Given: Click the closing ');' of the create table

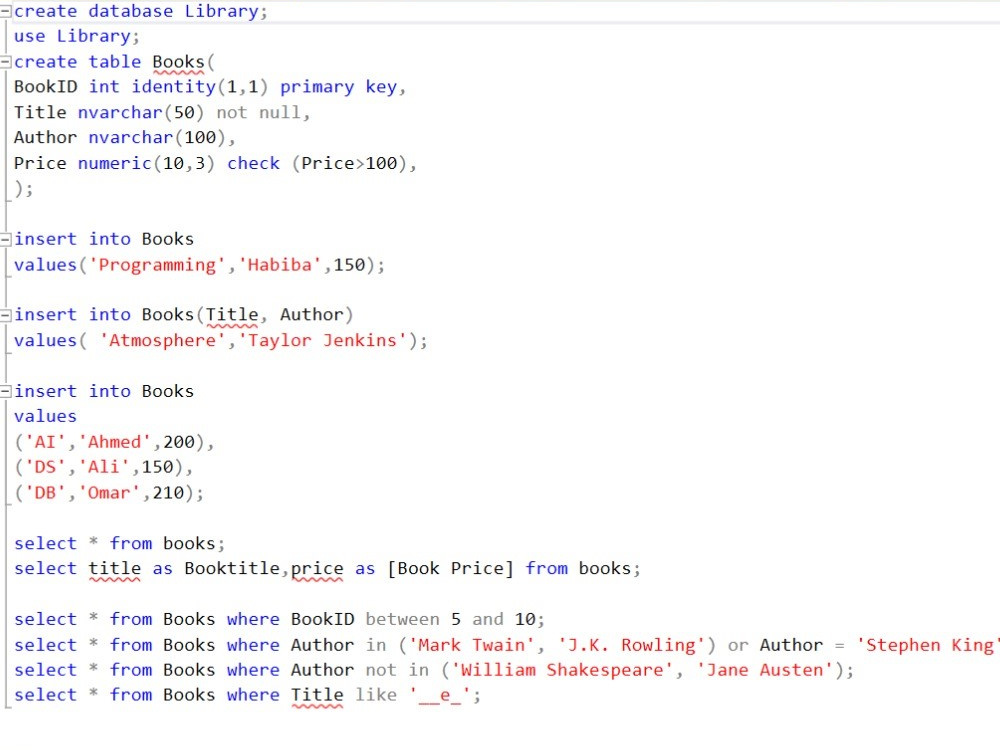Looking at the screenshot, I should click(x=23, y=189).
